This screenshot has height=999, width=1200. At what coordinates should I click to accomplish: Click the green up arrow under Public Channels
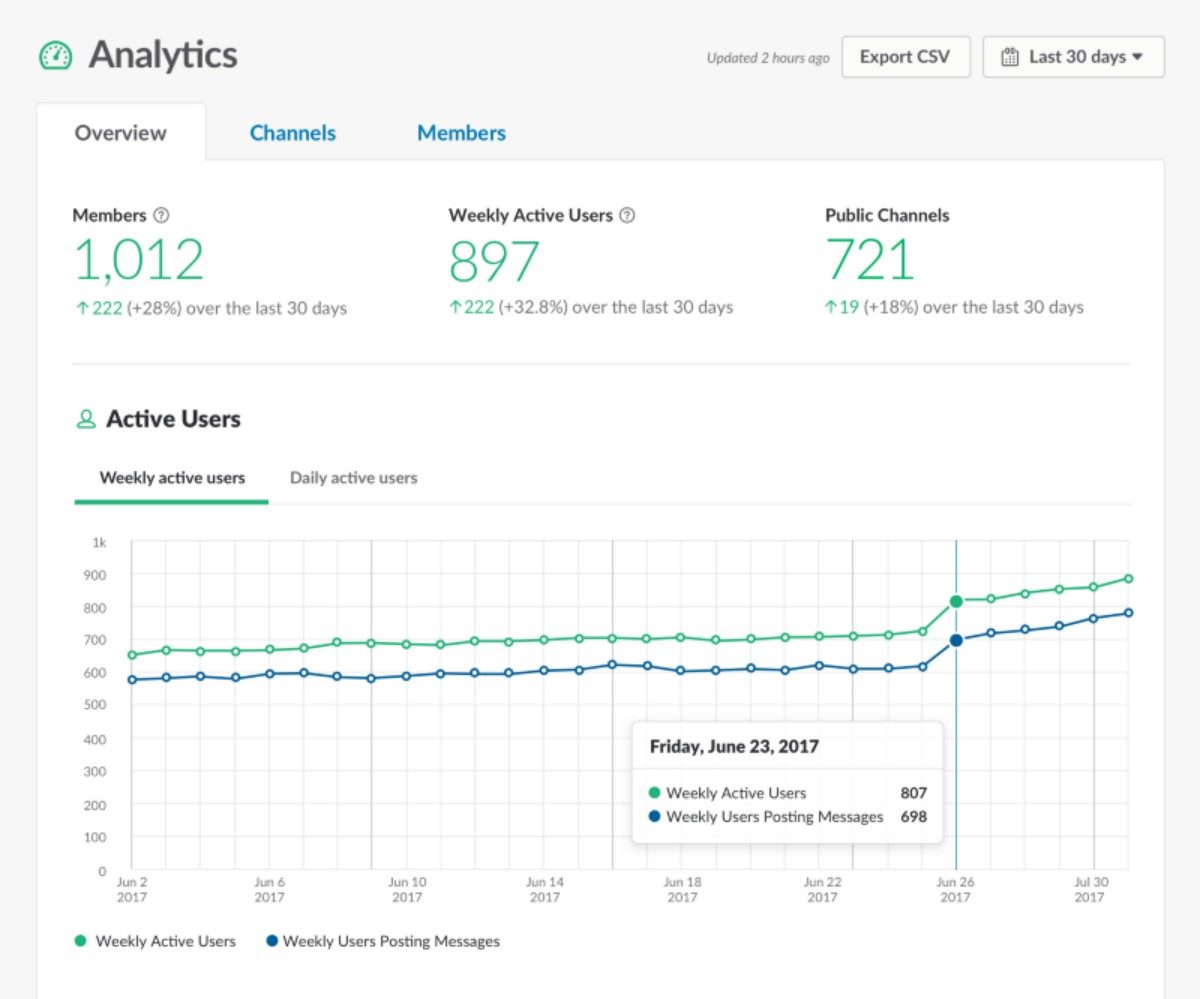tap(830, 308)
